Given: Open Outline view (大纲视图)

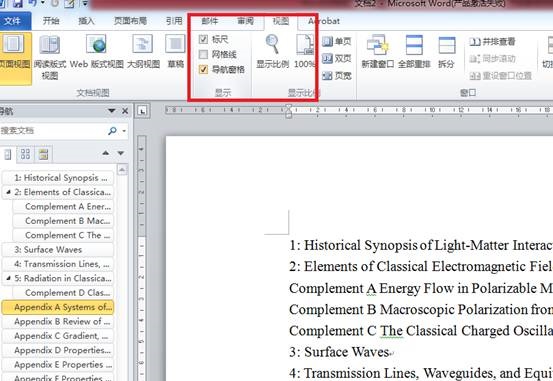Looking at the screenshot, I should (x=143, y=52).
